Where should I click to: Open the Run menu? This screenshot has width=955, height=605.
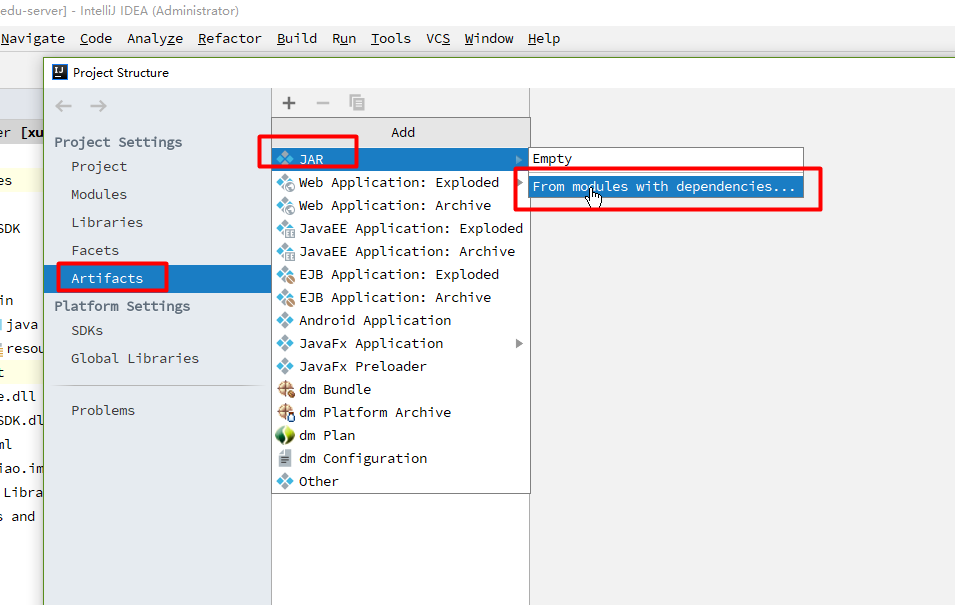[344, 38]
